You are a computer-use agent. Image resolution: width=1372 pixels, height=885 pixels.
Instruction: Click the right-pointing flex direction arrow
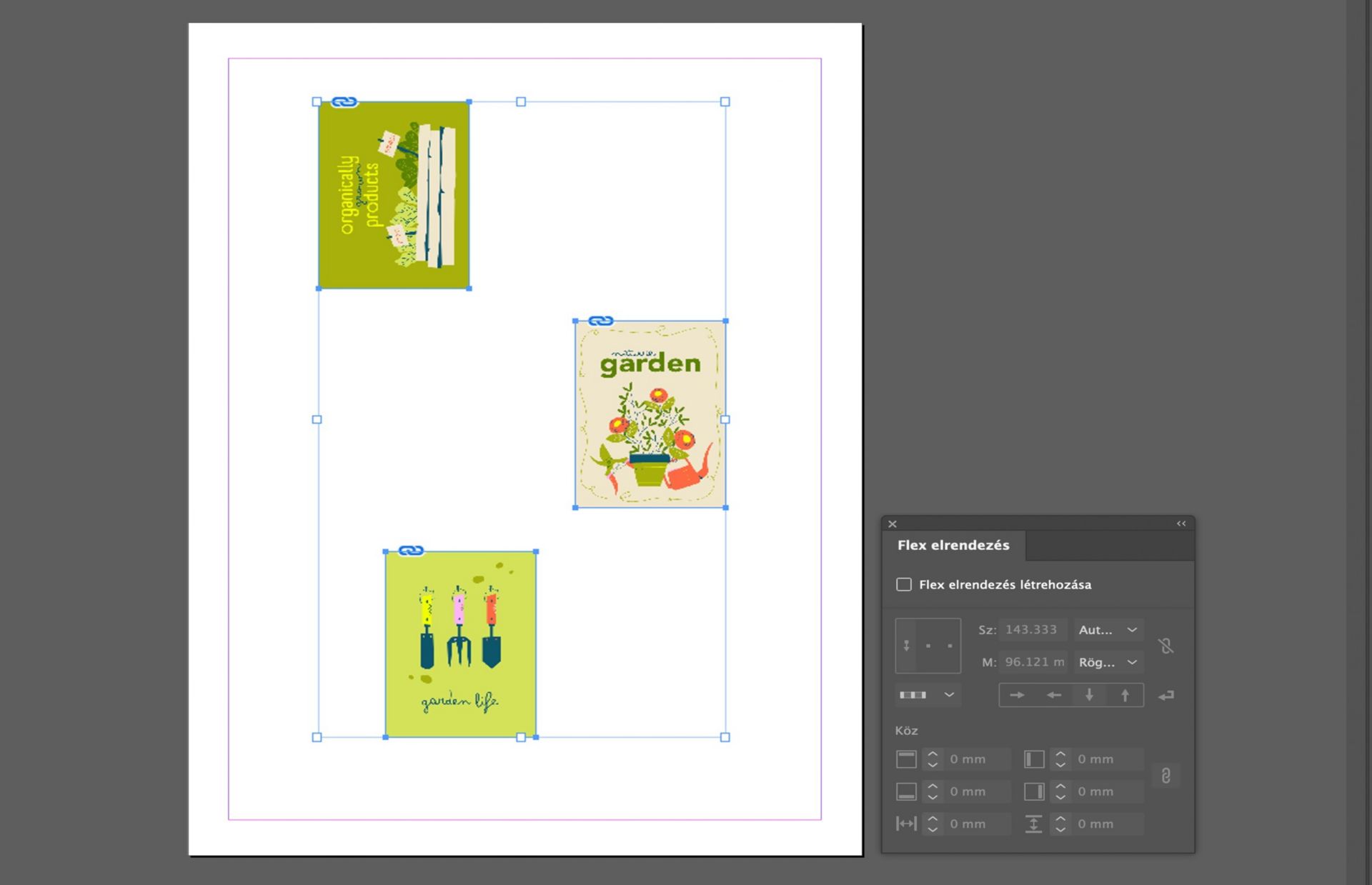(x=1017, y=695)
